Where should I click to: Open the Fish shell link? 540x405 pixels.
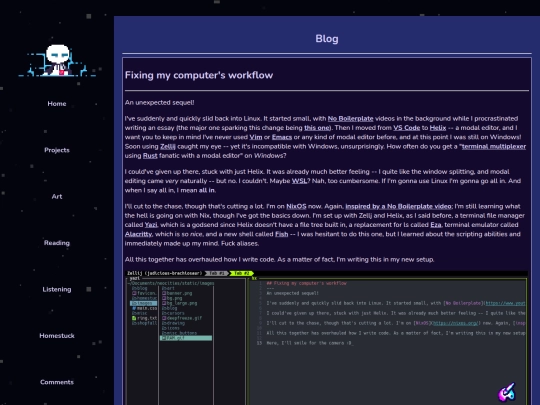pos(281,234)
